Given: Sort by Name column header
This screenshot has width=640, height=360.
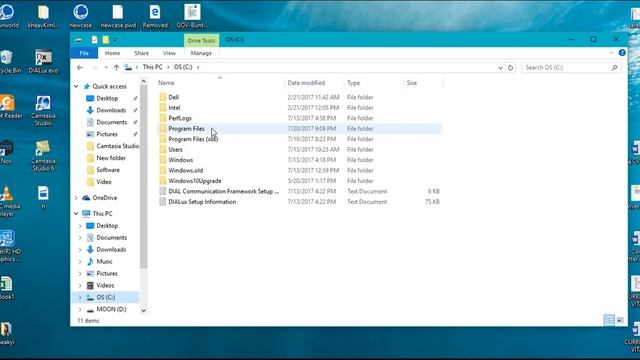Looking at the screenshot, I should coord(166,83).
